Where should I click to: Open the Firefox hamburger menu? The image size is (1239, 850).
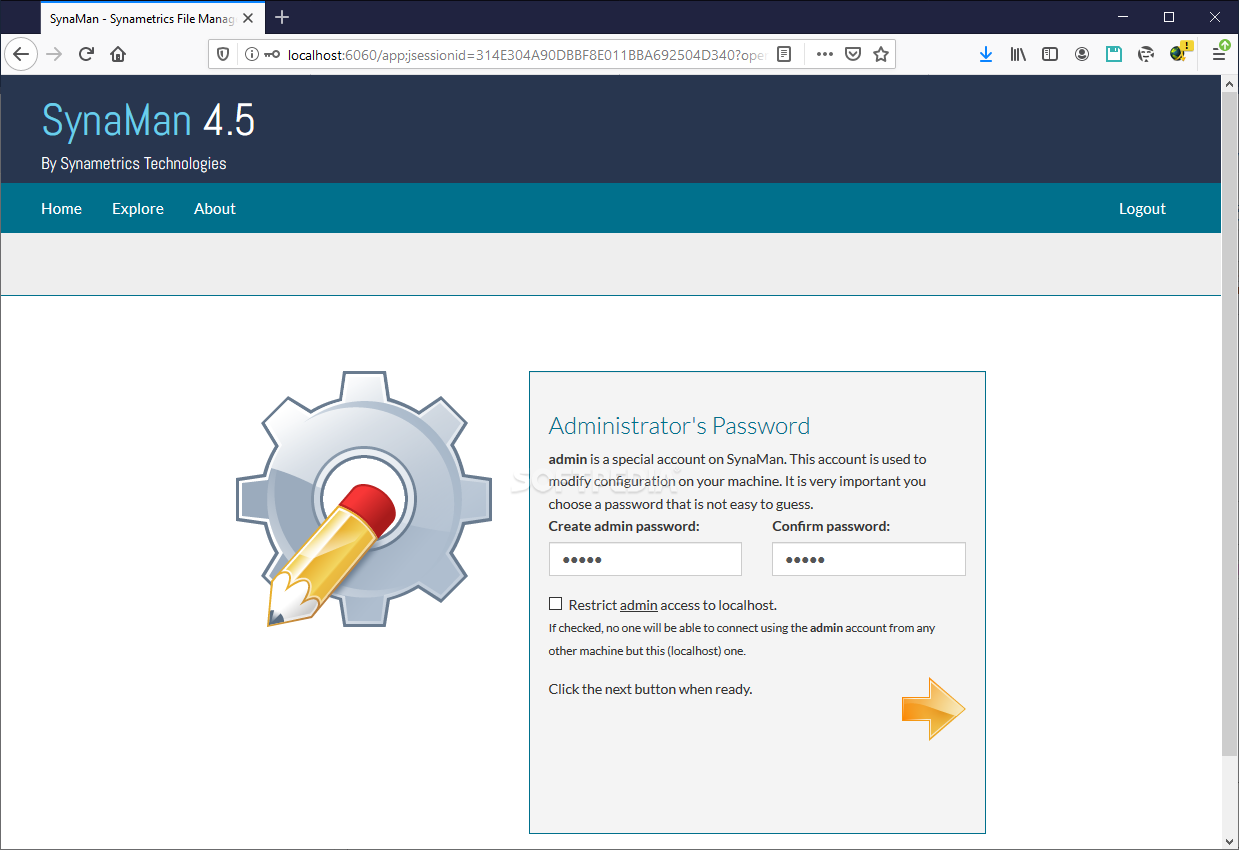[x=1219, y=54]
